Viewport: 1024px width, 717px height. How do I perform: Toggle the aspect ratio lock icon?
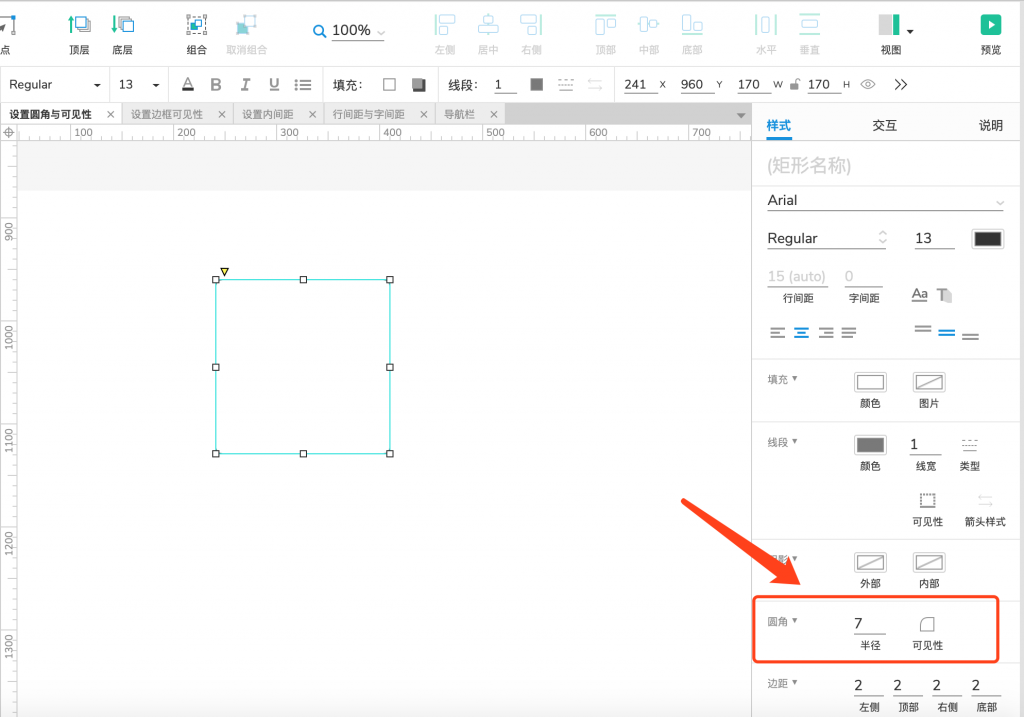point(794,85)
